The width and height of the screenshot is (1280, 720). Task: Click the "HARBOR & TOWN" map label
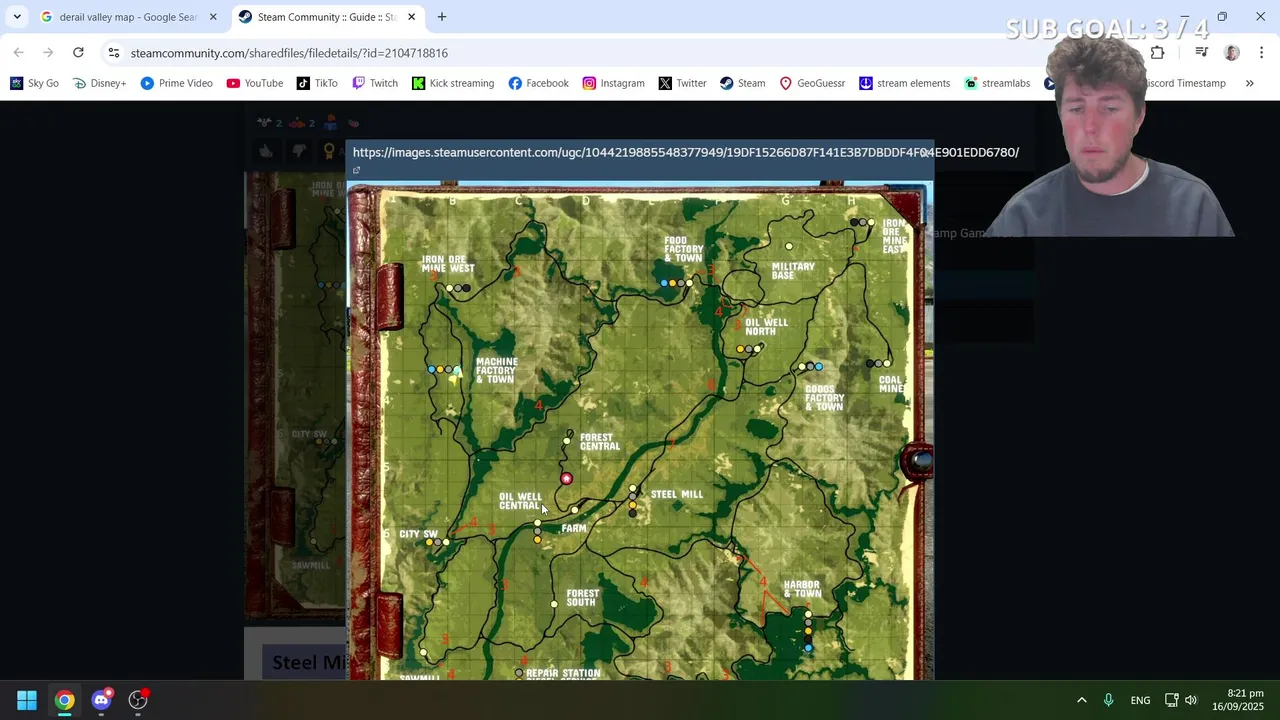click(x=802, y=589)
